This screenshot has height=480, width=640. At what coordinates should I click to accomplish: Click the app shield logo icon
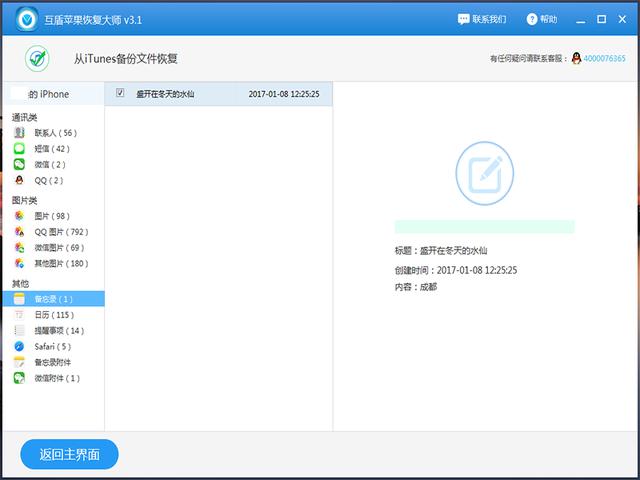tap(27, 19)
